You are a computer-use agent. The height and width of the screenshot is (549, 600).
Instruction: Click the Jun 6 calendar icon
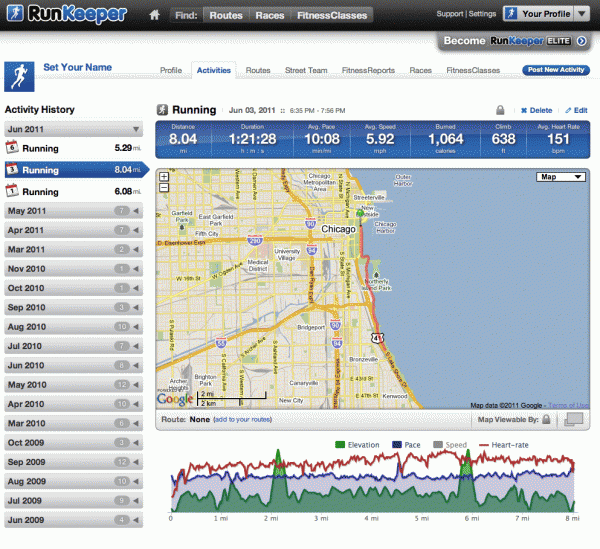tap(12, 147)
